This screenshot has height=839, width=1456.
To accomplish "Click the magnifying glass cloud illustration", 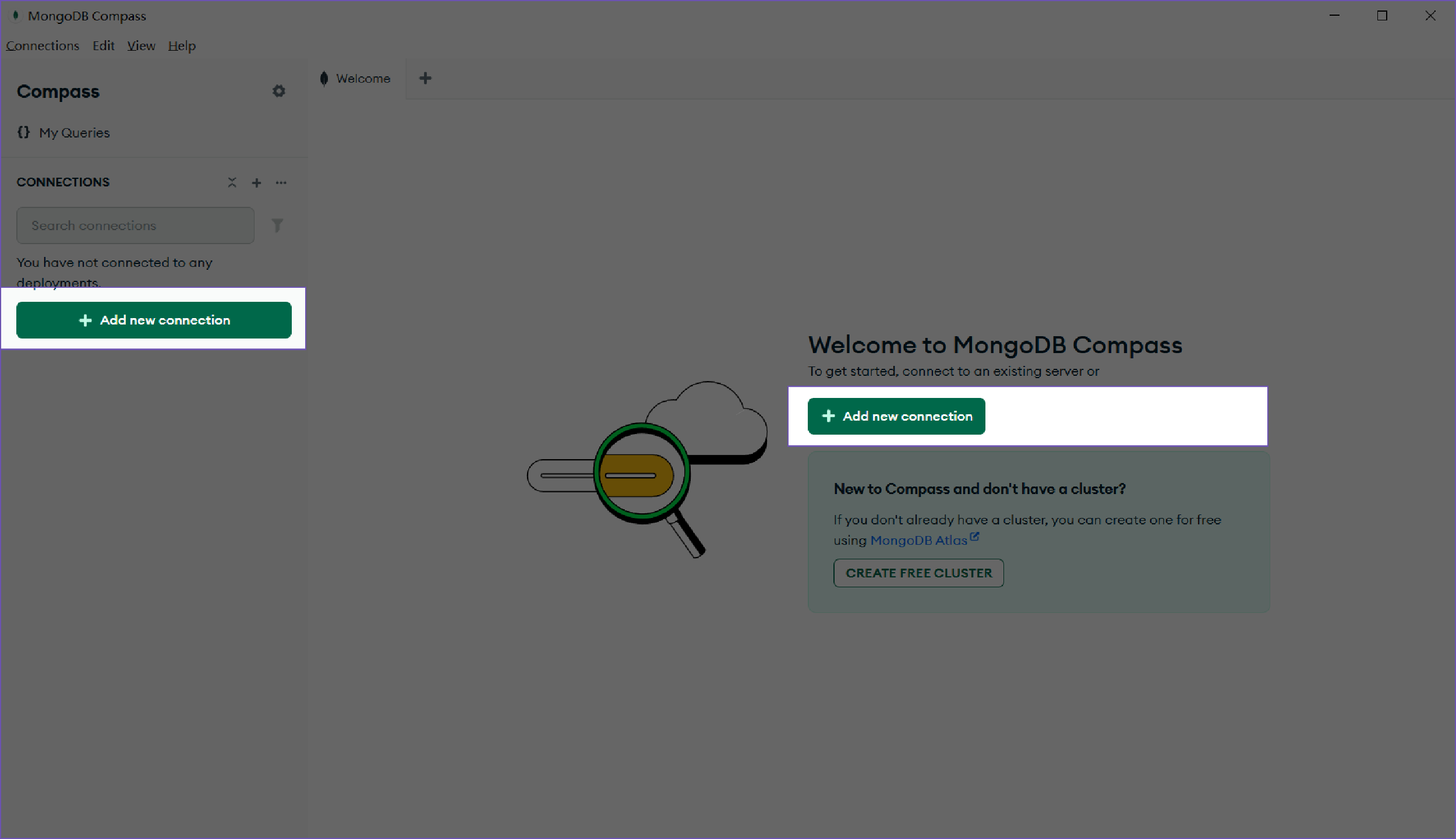I will (x=647, y=469).
